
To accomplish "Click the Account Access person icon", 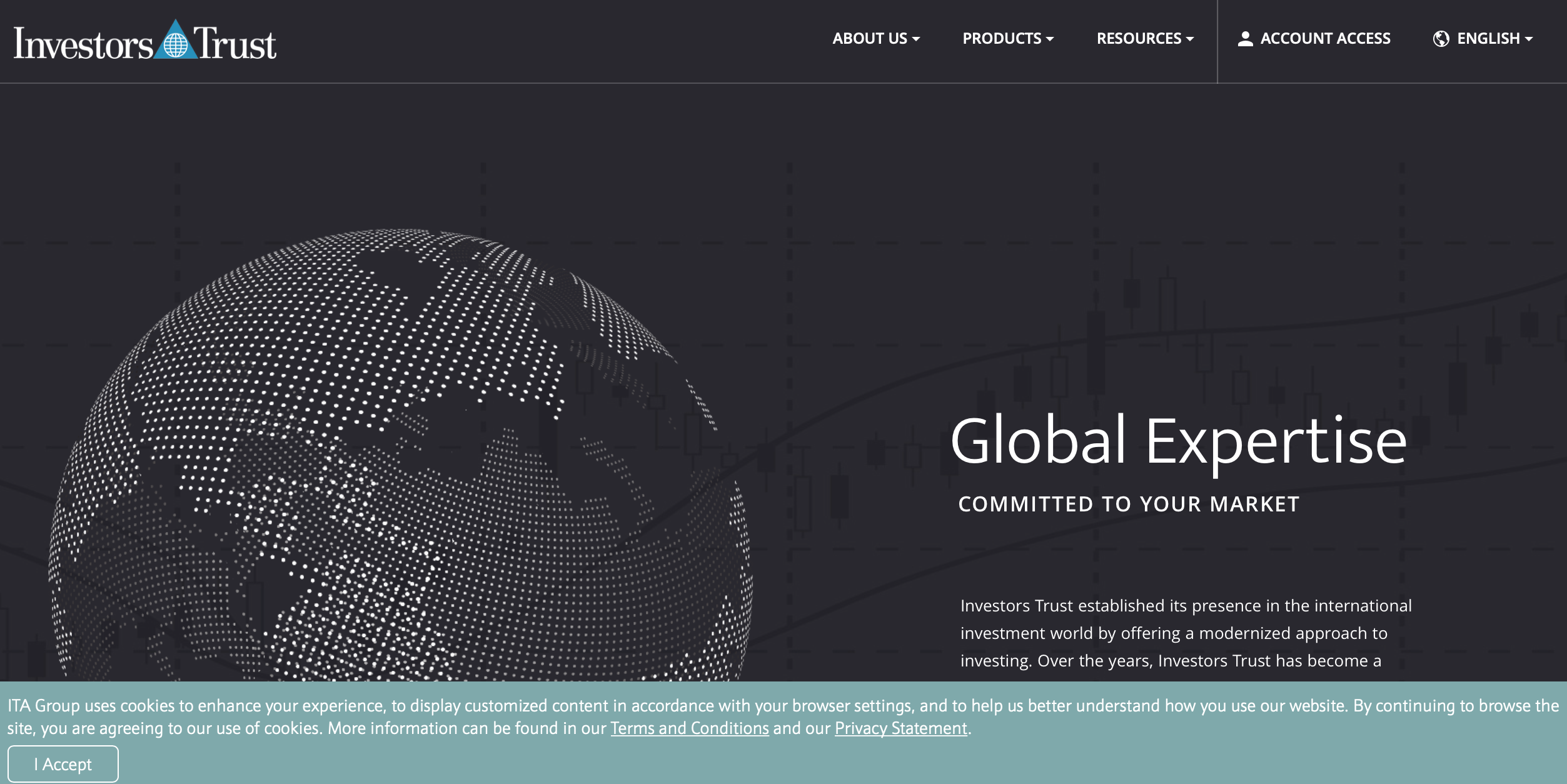I will pos(1245,39).
